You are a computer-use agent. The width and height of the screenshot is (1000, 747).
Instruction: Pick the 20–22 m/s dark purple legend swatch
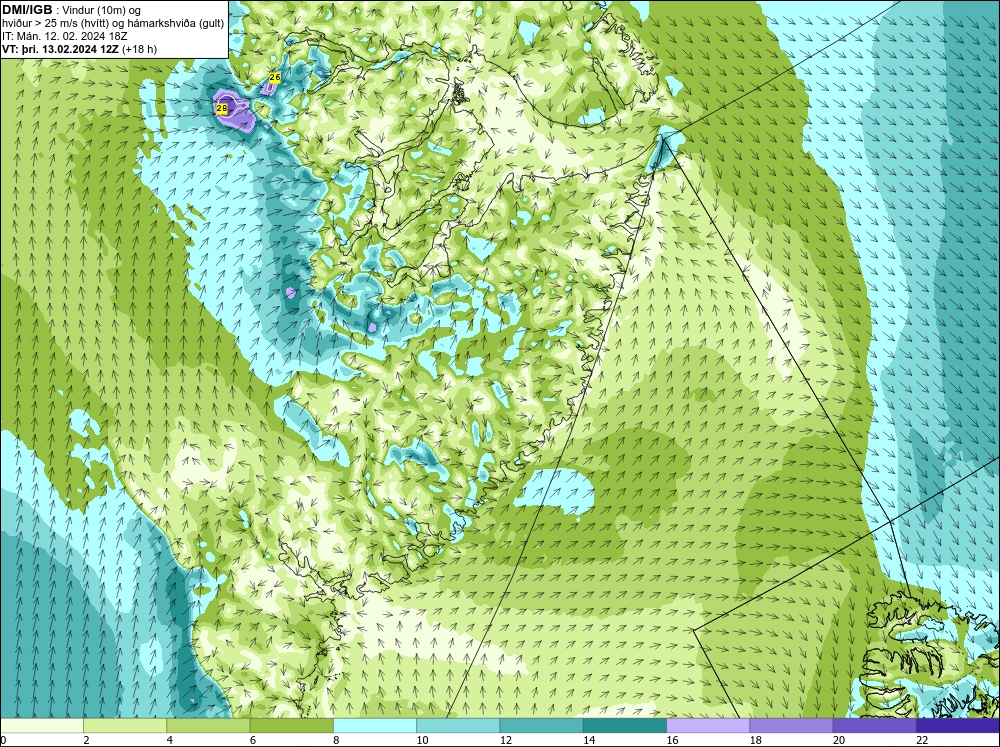coord(875,726)
